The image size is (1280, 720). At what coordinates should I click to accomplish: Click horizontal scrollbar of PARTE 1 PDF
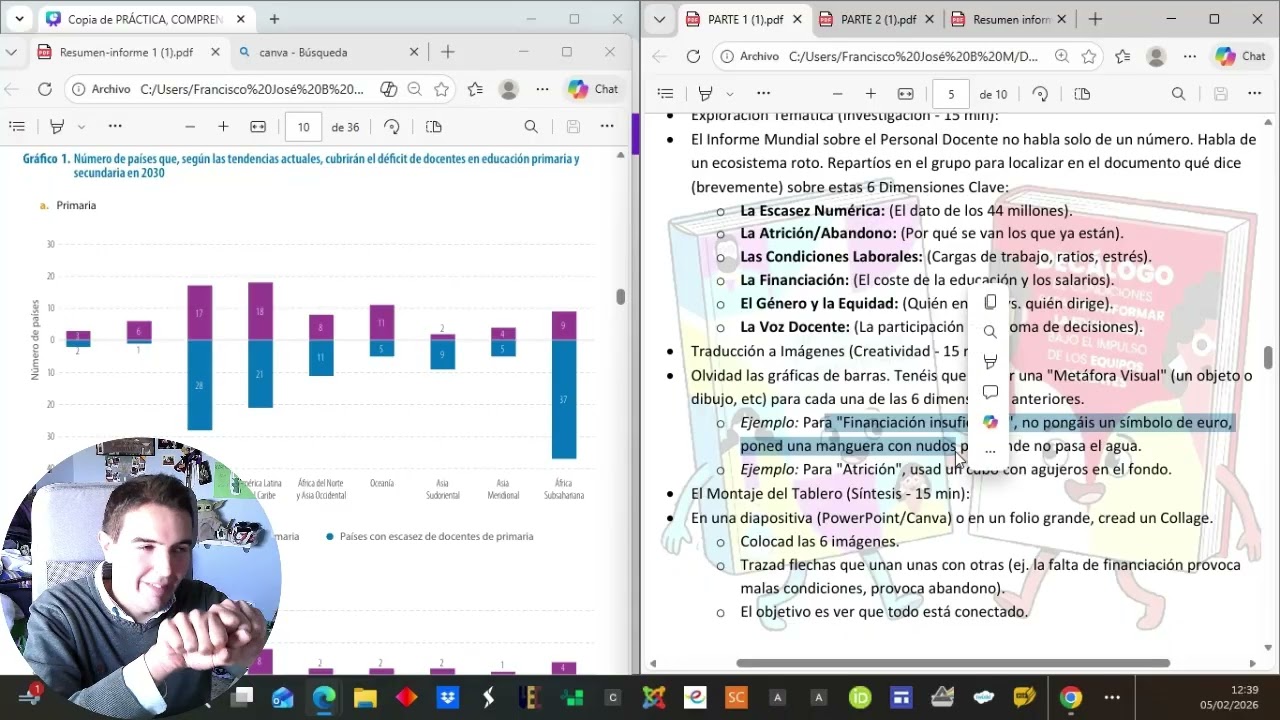coord(953,663)
